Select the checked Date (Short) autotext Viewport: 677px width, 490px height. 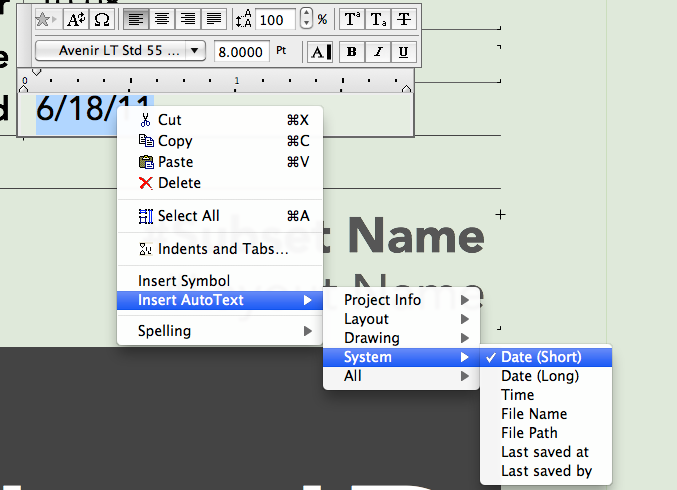546,357
